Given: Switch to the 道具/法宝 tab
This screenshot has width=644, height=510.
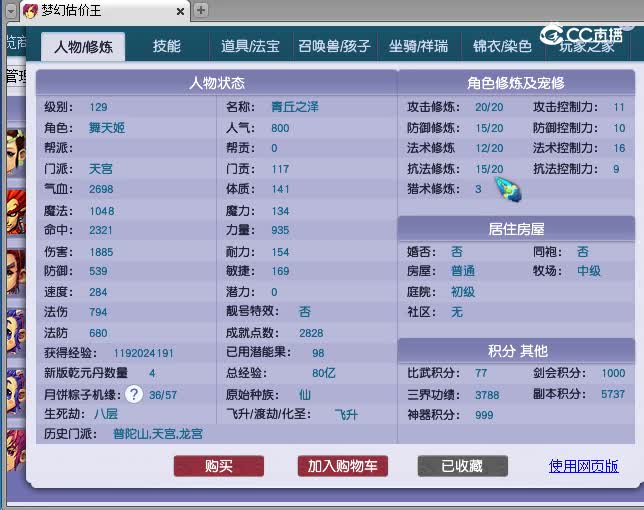Looking at the screenshot, I should point(251,46).
